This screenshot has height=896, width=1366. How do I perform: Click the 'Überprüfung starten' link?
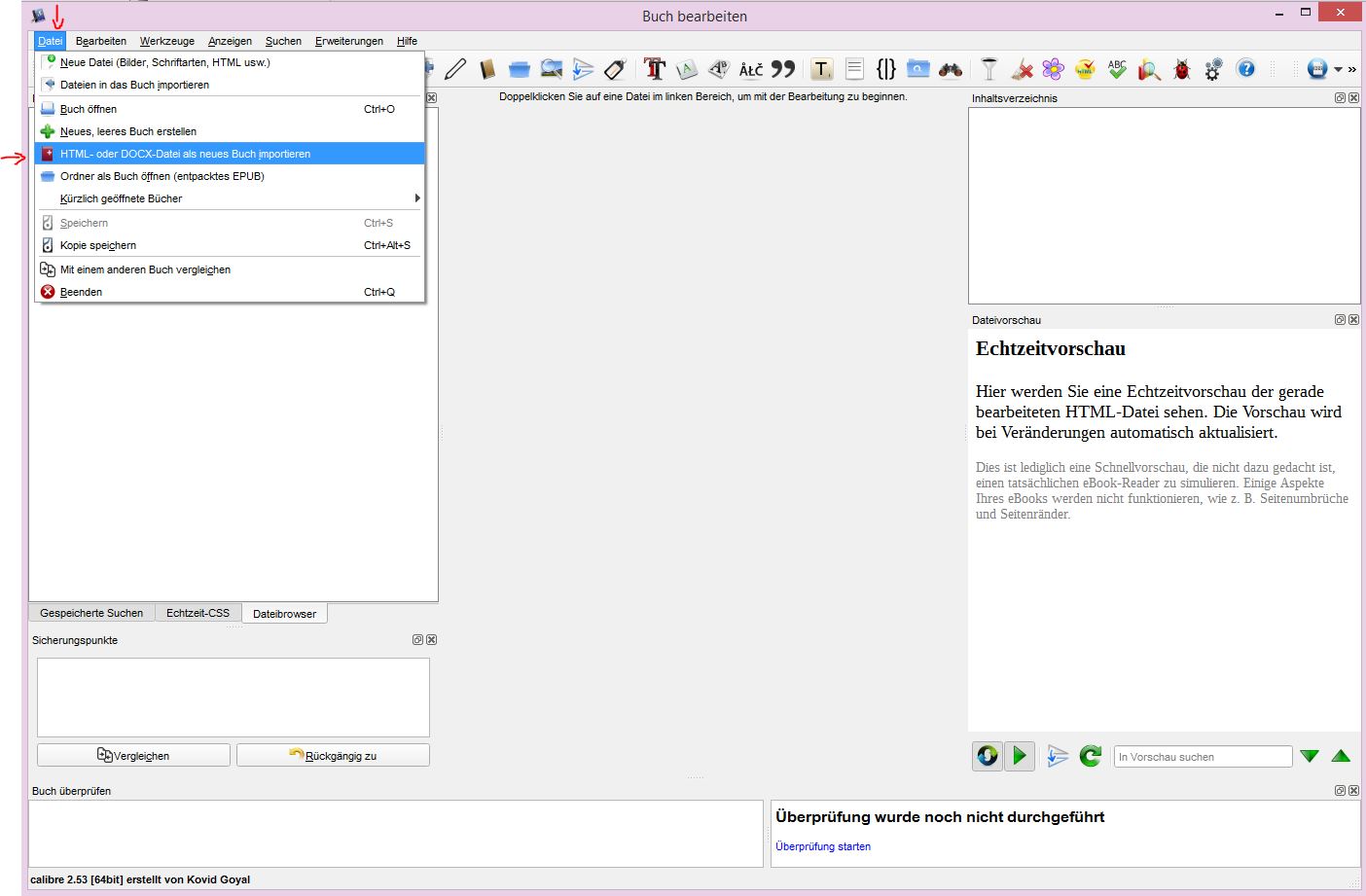coord(823,846)
